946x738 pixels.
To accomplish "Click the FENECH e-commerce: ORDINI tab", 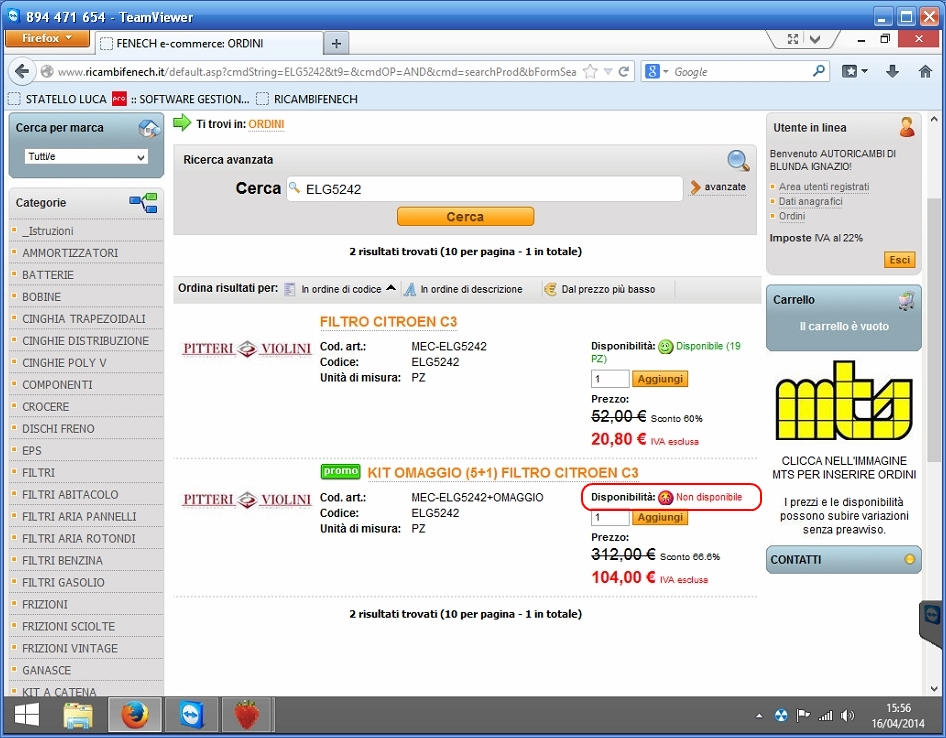I will click(x=208, y=43).
